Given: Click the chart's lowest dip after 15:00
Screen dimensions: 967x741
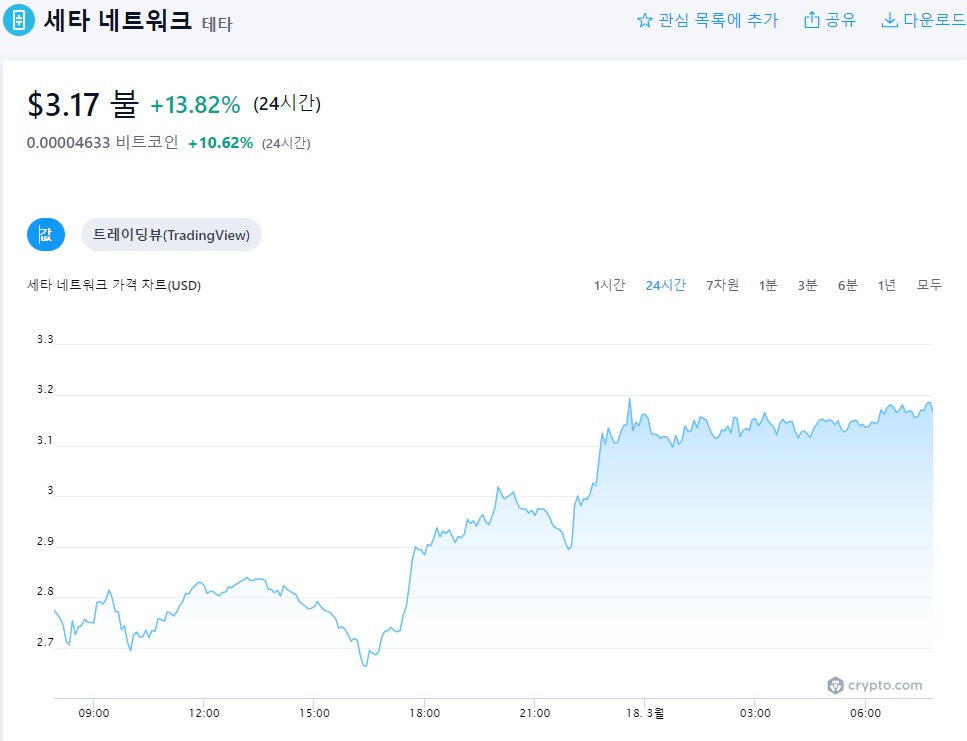Looking at the screenshot, I should click(x=365, y=666).
